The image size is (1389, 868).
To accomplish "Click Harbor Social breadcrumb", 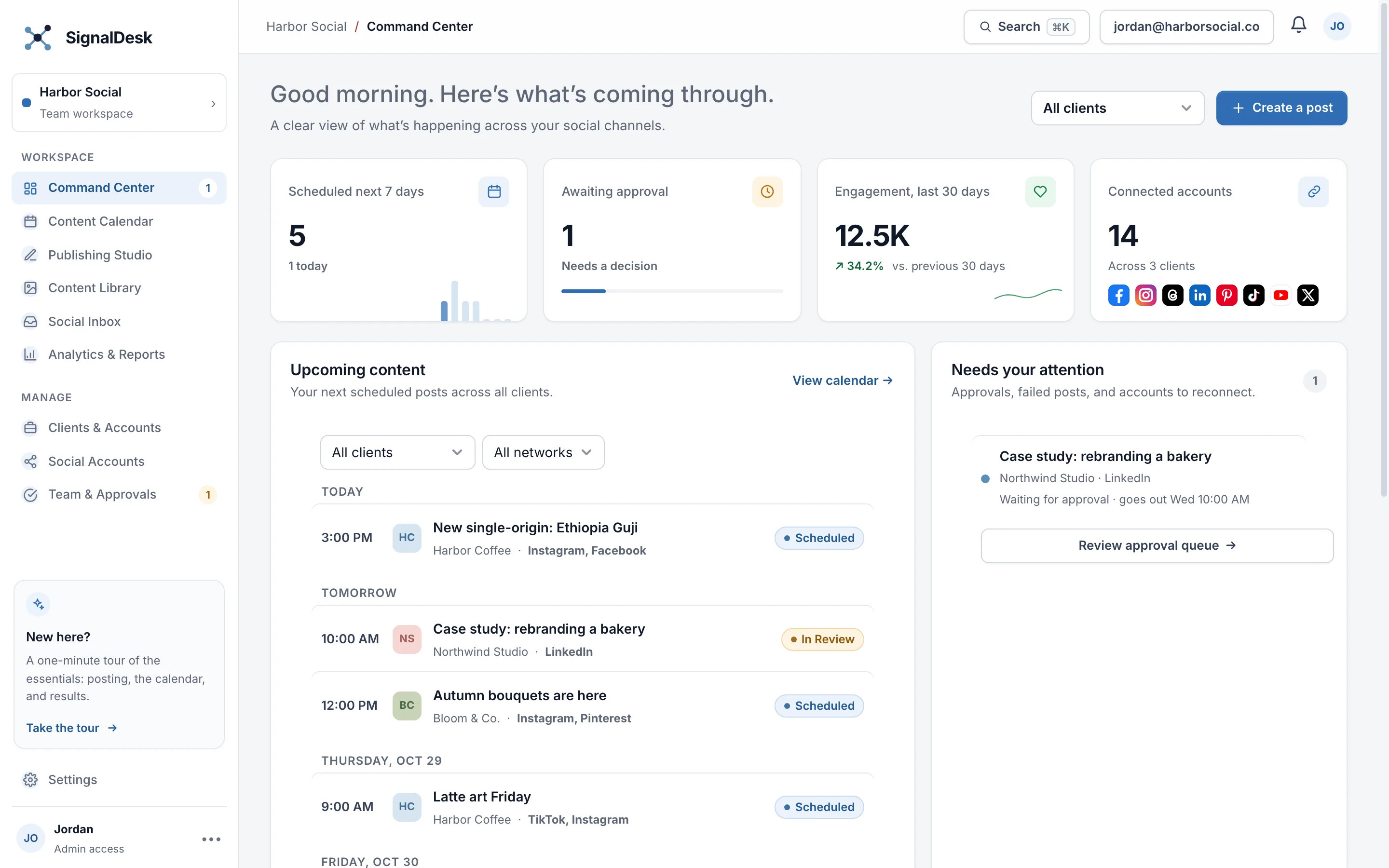I will point(306,27).
